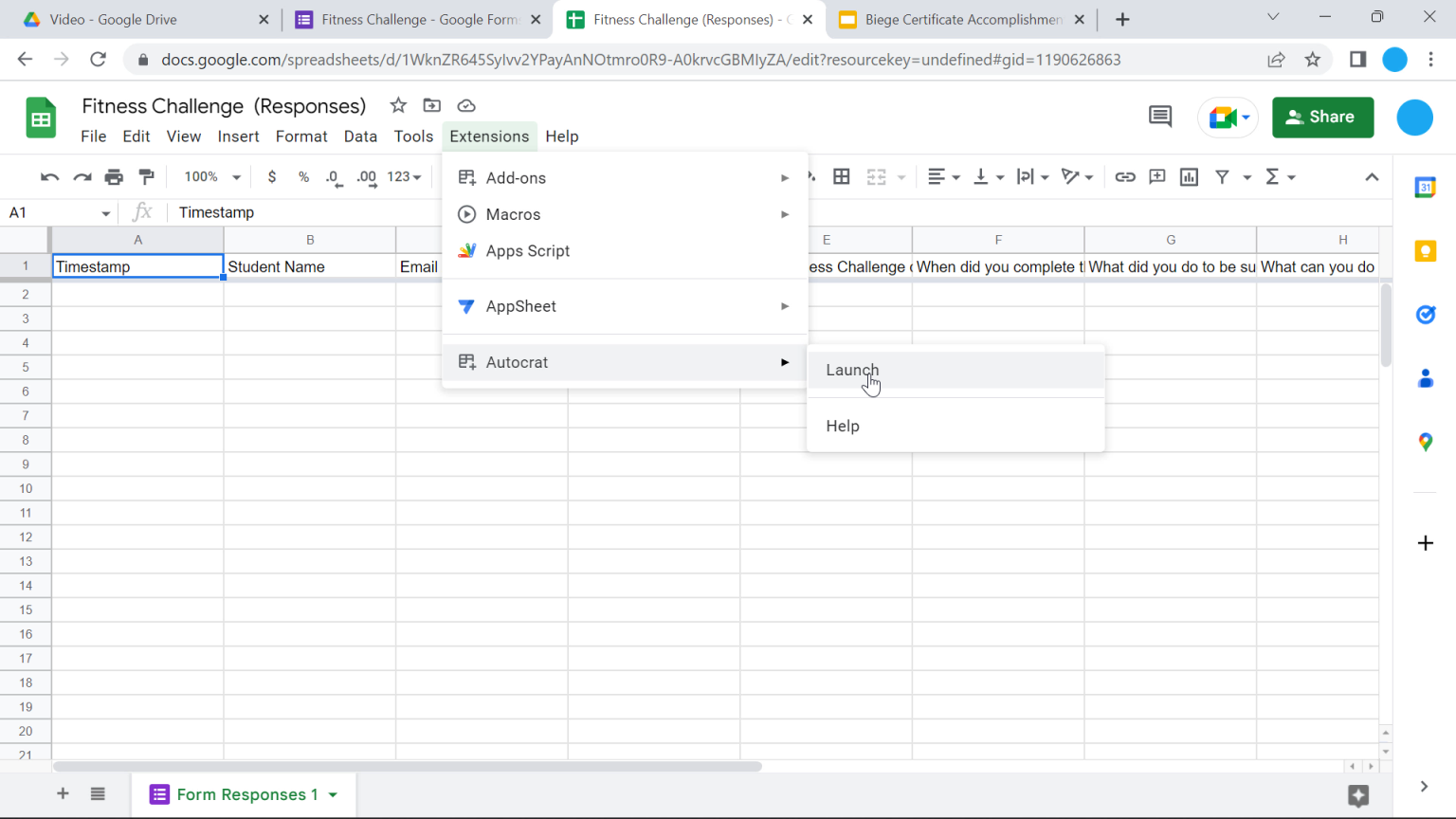Add a new sheet with the plus button

(x=63, y=794)
